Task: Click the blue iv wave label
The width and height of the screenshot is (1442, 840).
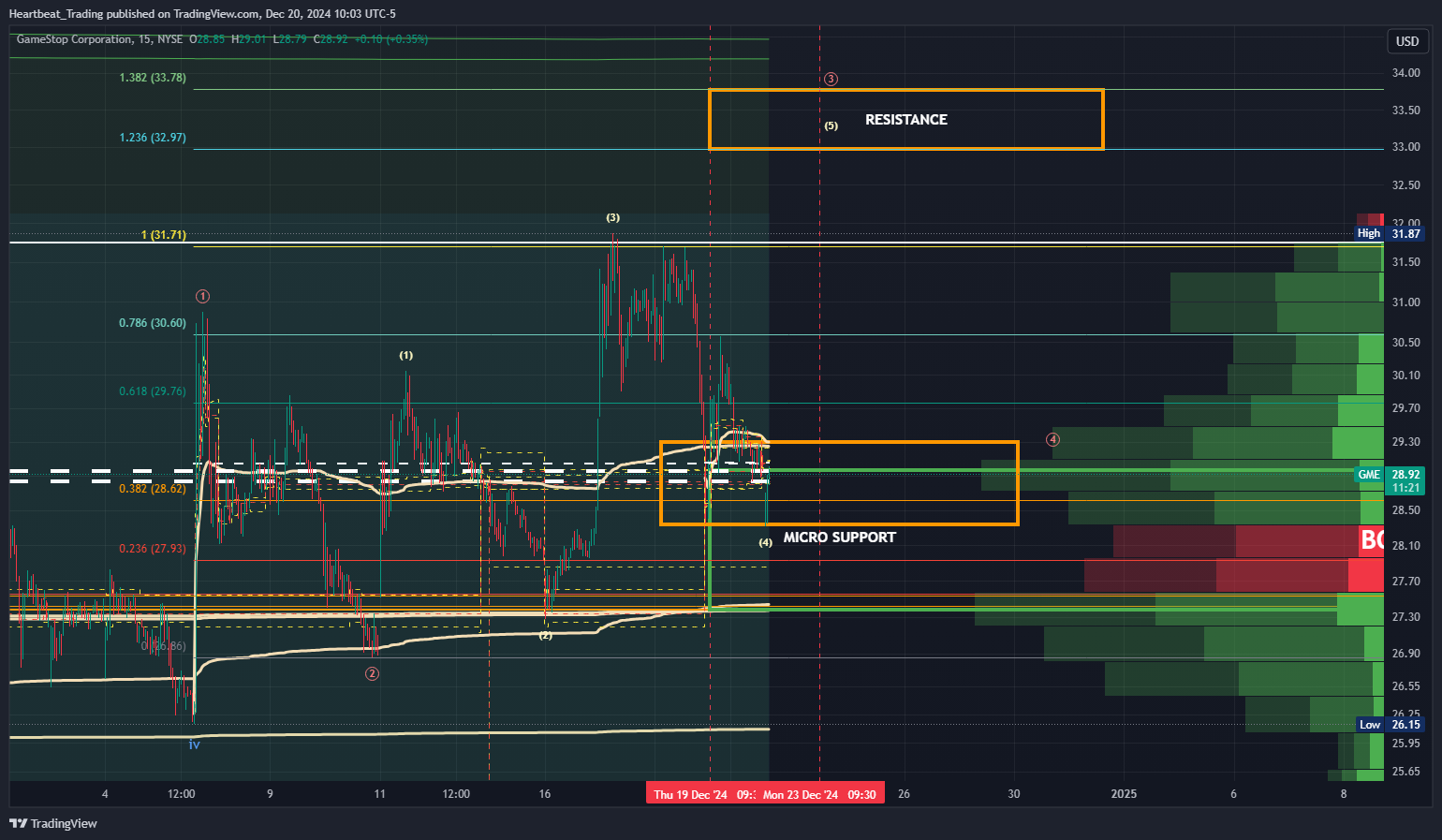Action: (194, 744)
